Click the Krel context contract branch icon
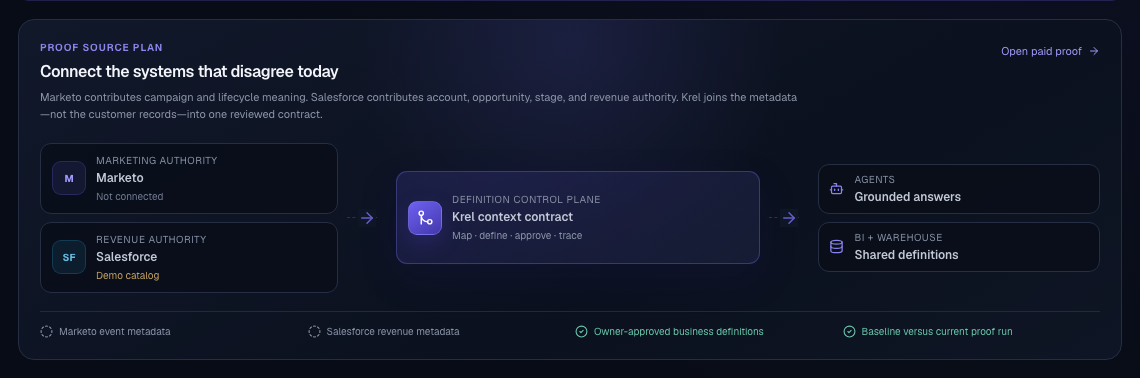The height and width of the screenshot is (378, 1140). click(x=425, y=218)
